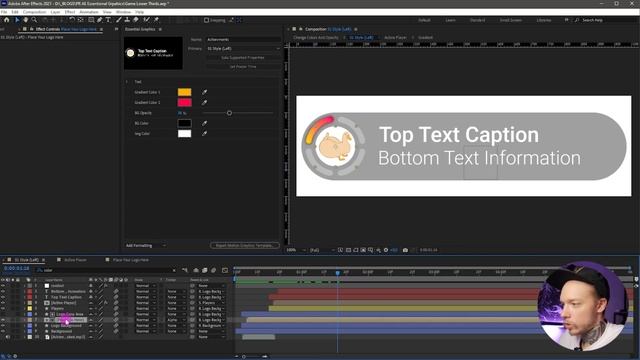Click the BG Opacity slider handle

(229, 113)
